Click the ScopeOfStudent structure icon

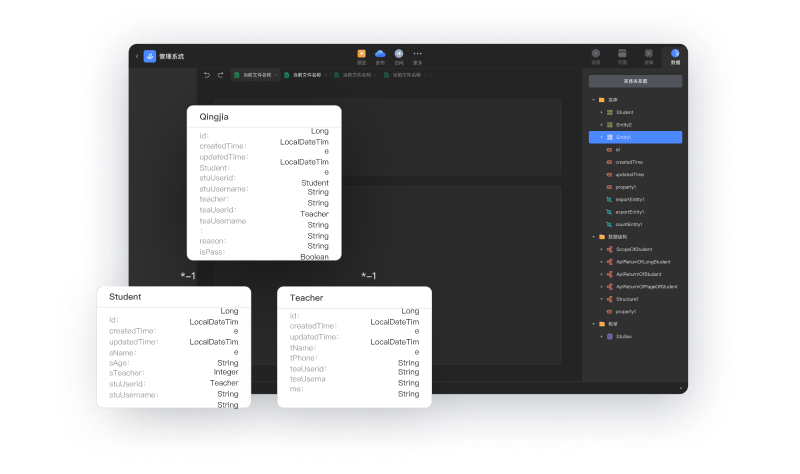(x=610, y=250)
